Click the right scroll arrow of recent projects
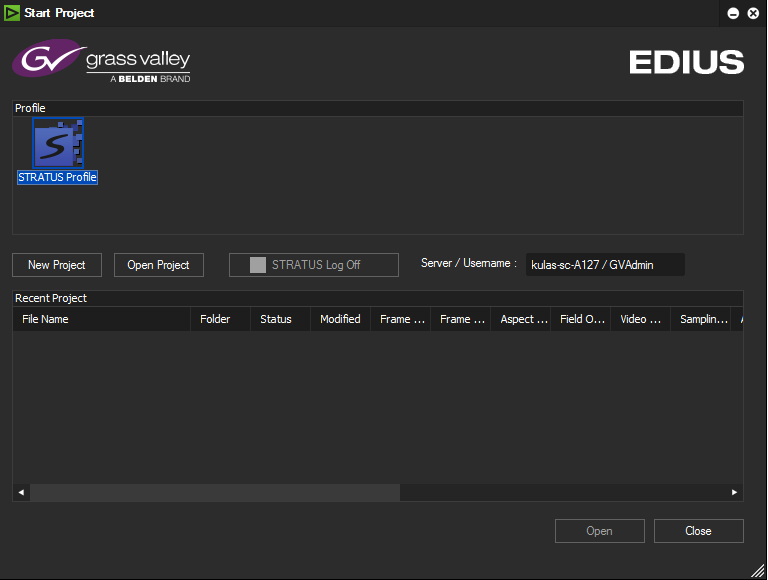768x580 pixels. [734, 492]
